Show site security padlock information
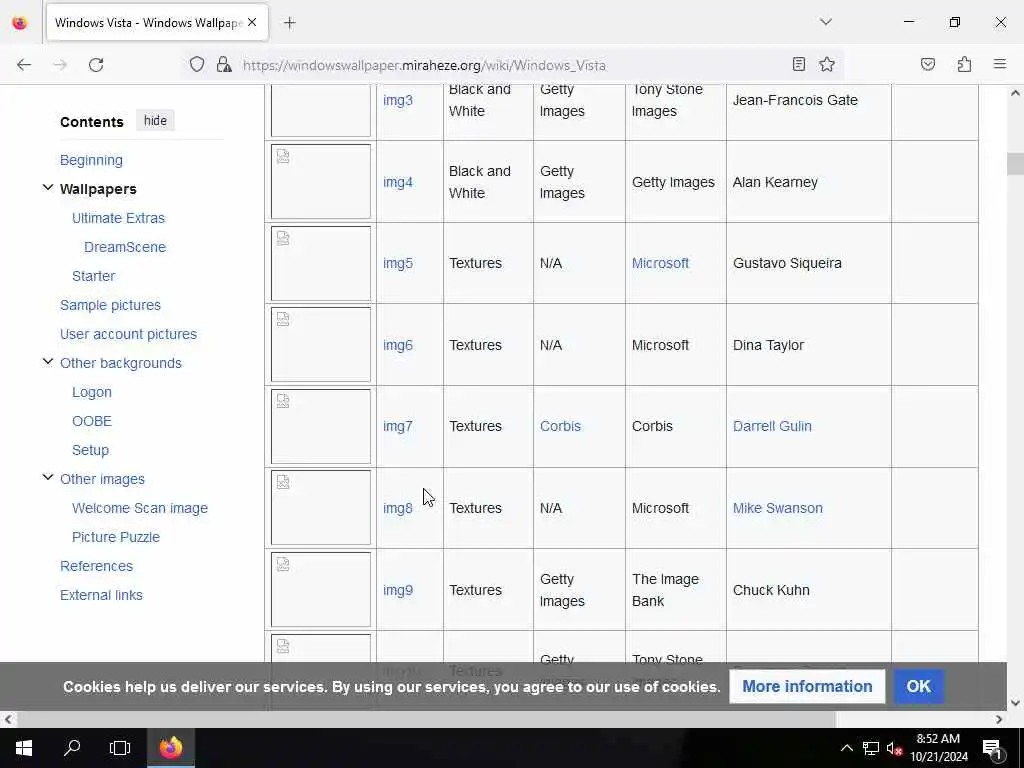 pyautogui.click(x=224, y=65)
